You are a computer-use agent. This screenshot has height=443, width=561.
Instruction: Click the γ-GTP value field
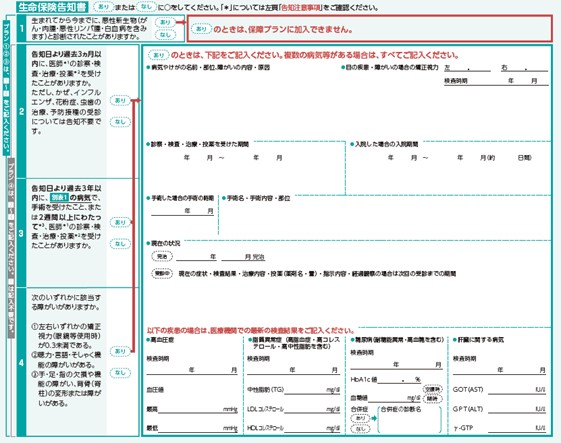[x=517, y=428]
